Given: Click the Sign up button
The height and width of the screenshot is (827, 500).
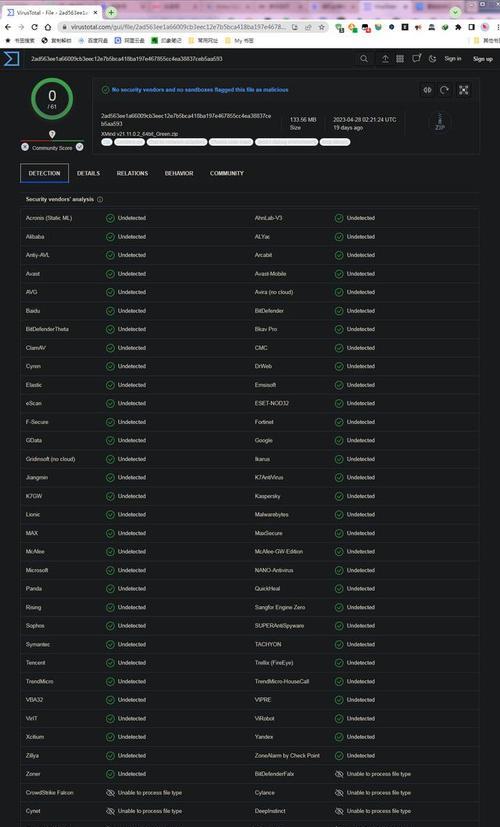Looking at the screenshot, I should click(483, 59).
